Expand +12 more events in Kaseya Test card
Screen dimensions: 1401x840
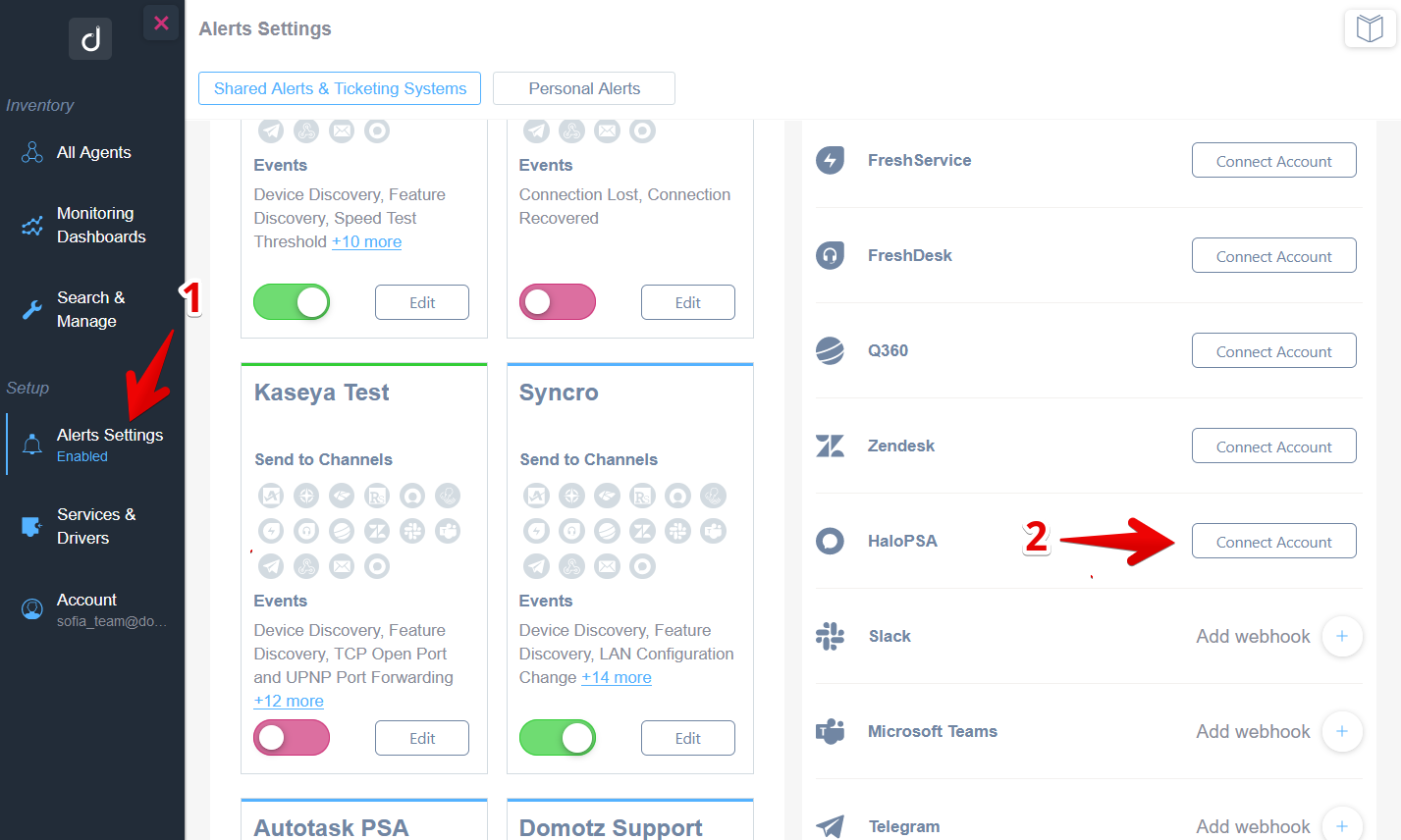point(288,701)
